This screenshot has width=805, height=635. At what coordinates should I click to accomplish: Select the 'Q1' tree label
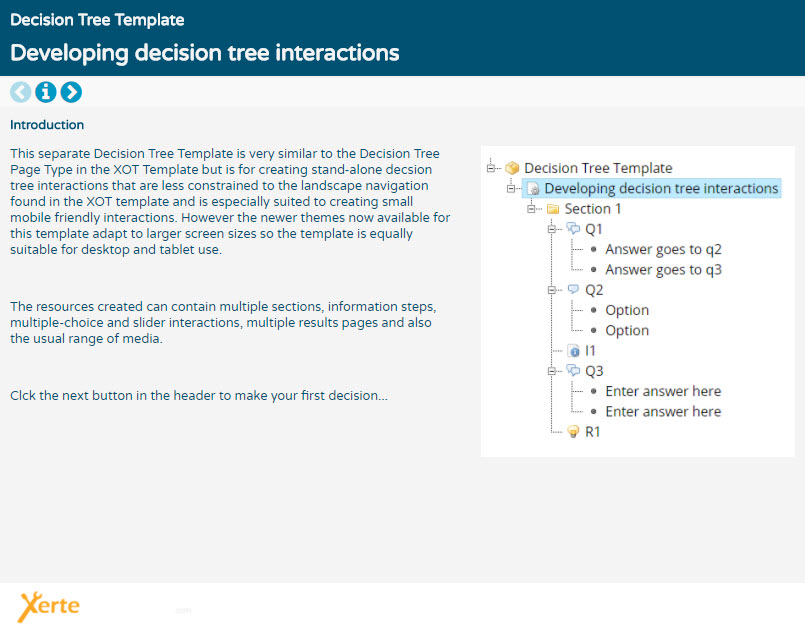click(x=593, y=229)
